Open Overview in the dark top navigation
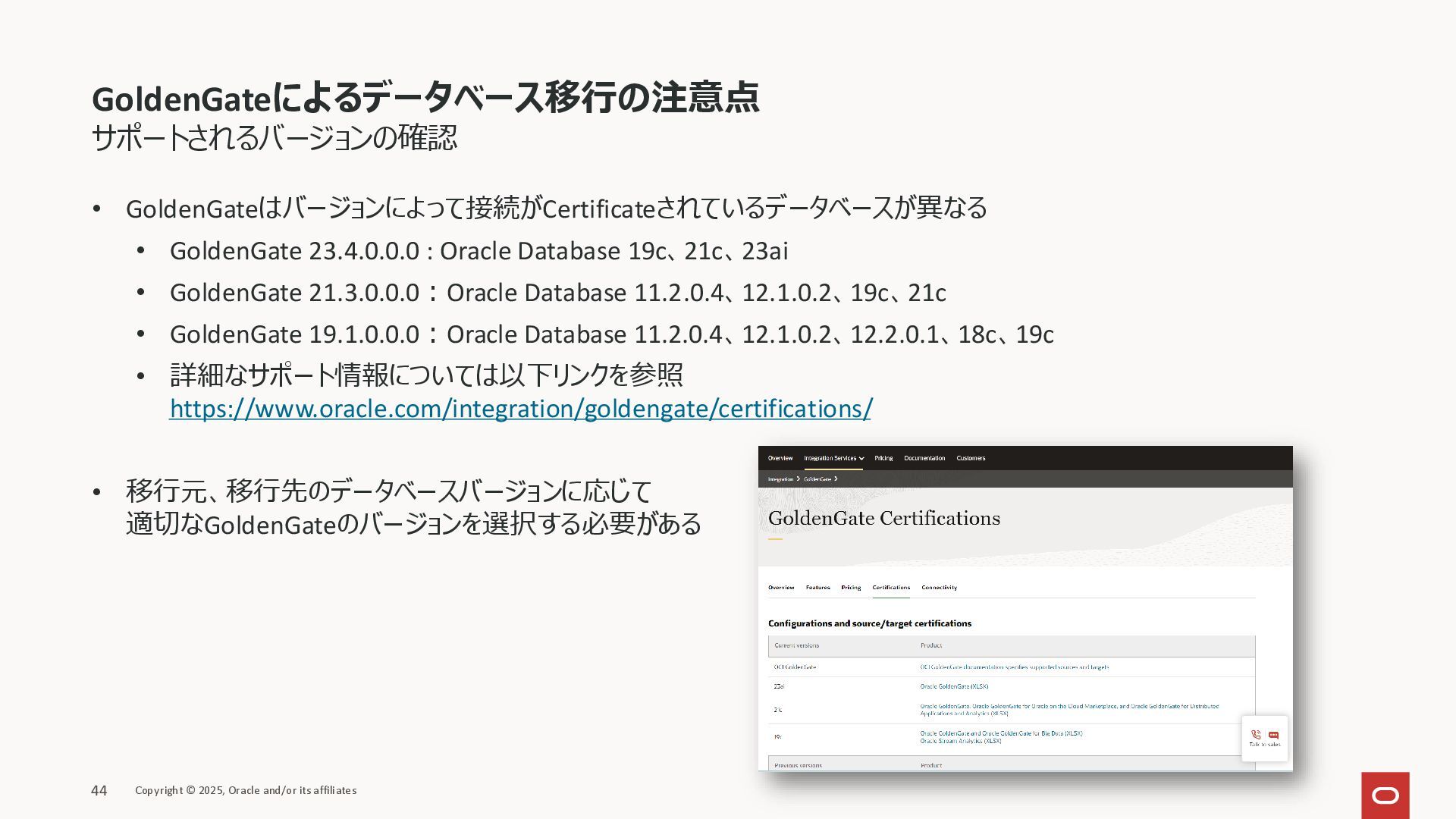Viewport: 1456px width, 819px height. click(780, 458)
